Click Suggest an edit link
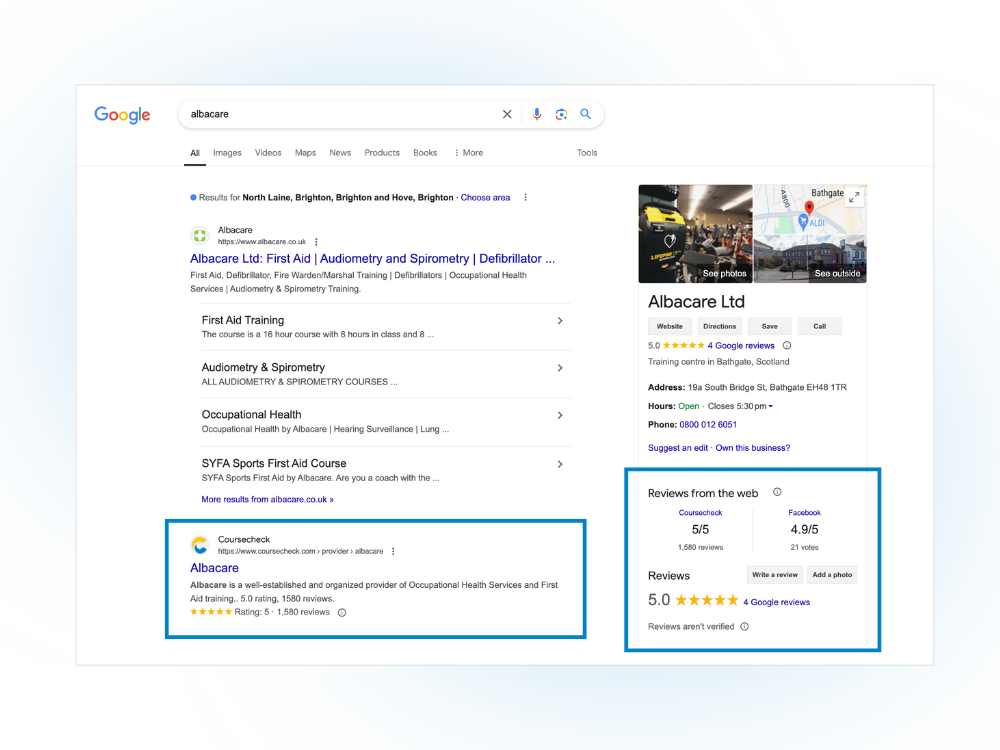Image resolution: width=1000 pixels, height=750 pixels. click(x=678, y=448)
